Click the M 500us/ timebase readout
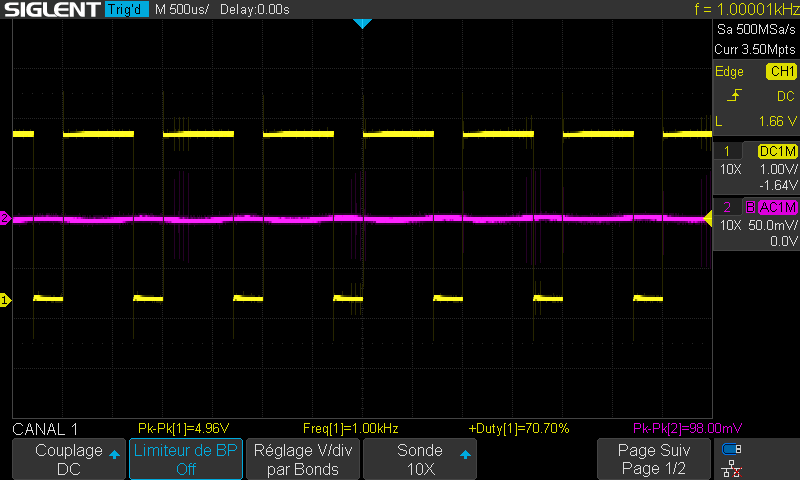Screen dimensions: 800x480 (182, 9)
